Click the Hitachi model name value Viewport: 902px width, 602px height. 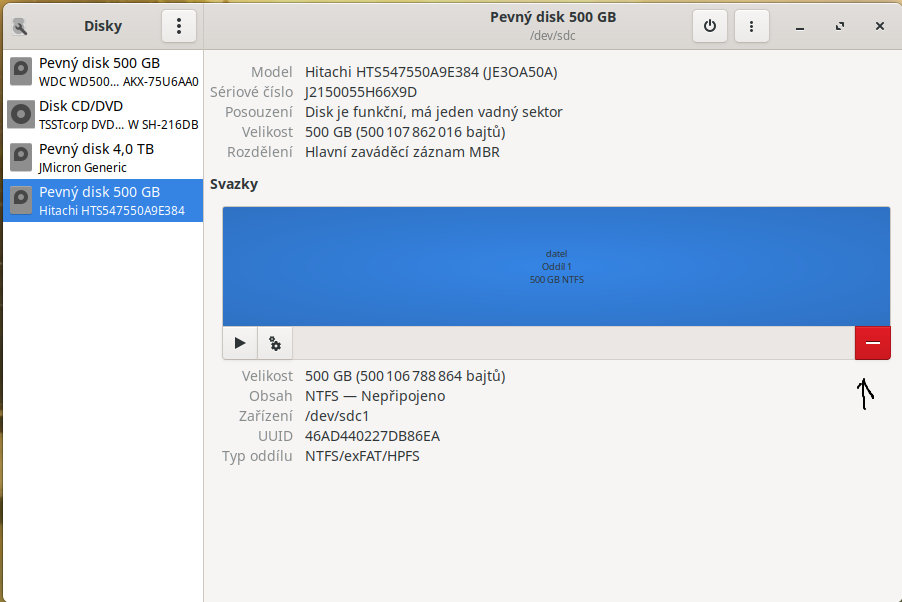coord(431,72)
